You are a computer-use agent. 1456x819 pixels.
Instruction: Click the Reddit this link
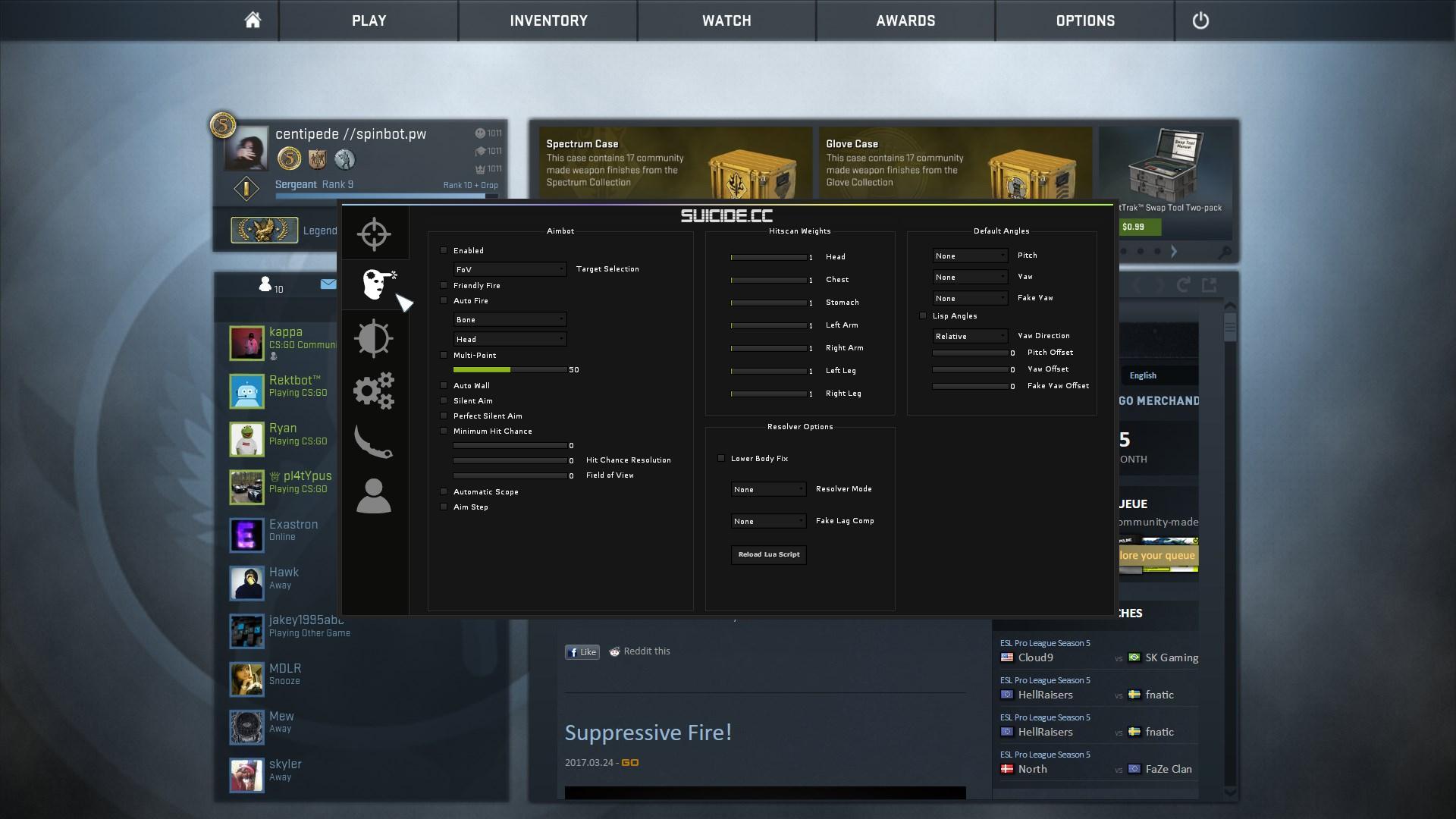click(640, 651)
